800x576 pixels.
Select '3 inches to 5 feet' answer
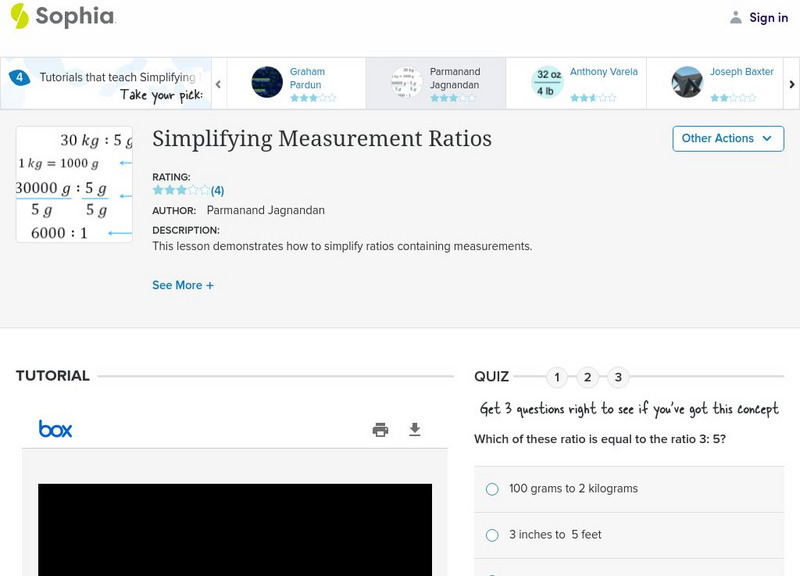[491, 535]
